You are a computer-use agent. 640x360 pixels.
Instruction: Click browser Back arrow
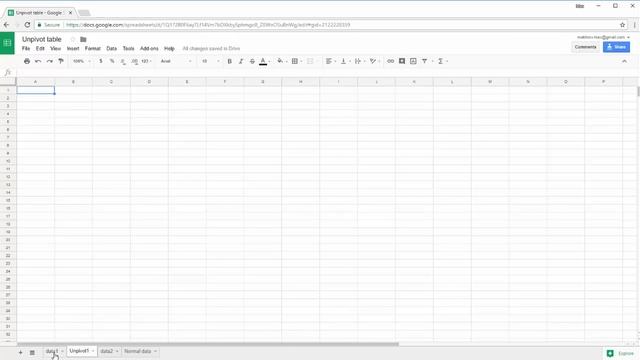[x=7, y=25]
